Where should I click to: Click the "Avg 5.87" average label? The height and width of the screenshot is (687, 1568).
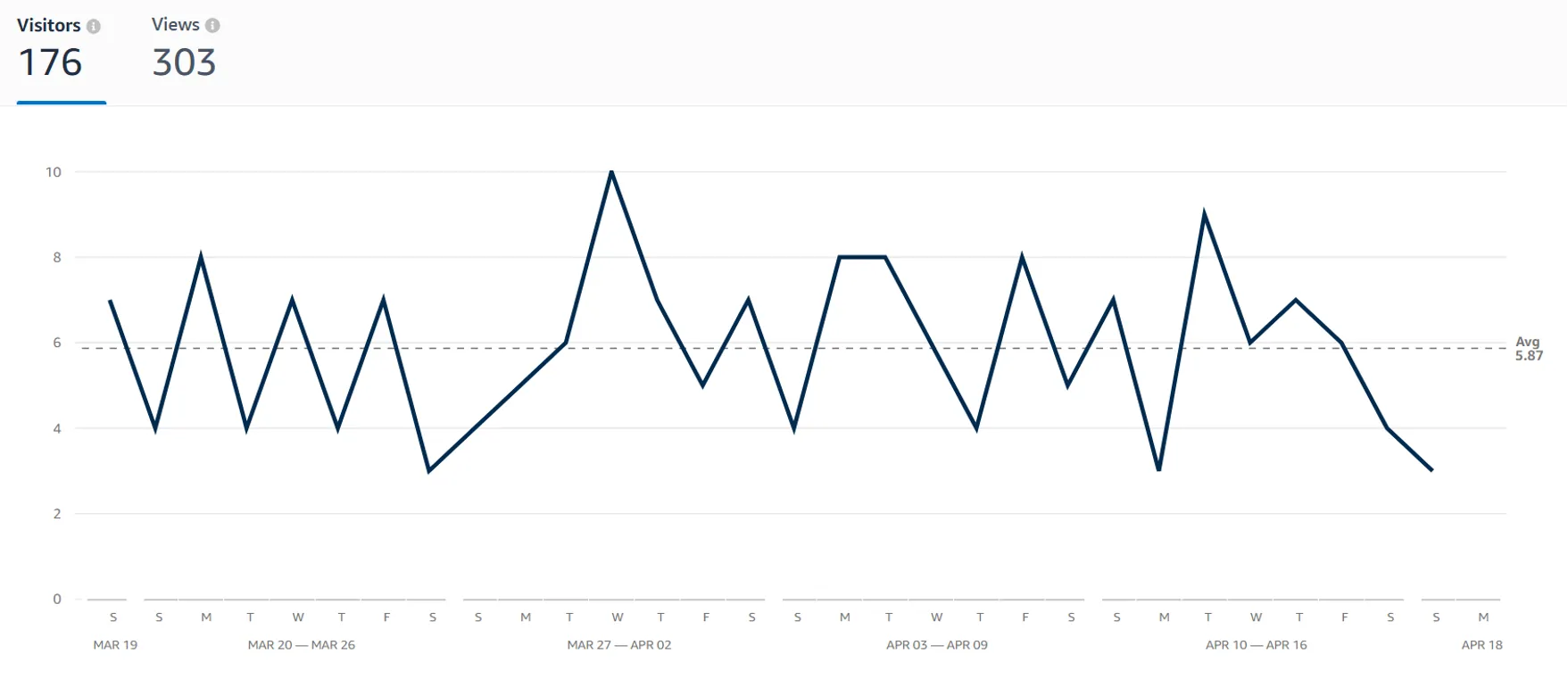pyautogui.click(x=1528, y=349)
